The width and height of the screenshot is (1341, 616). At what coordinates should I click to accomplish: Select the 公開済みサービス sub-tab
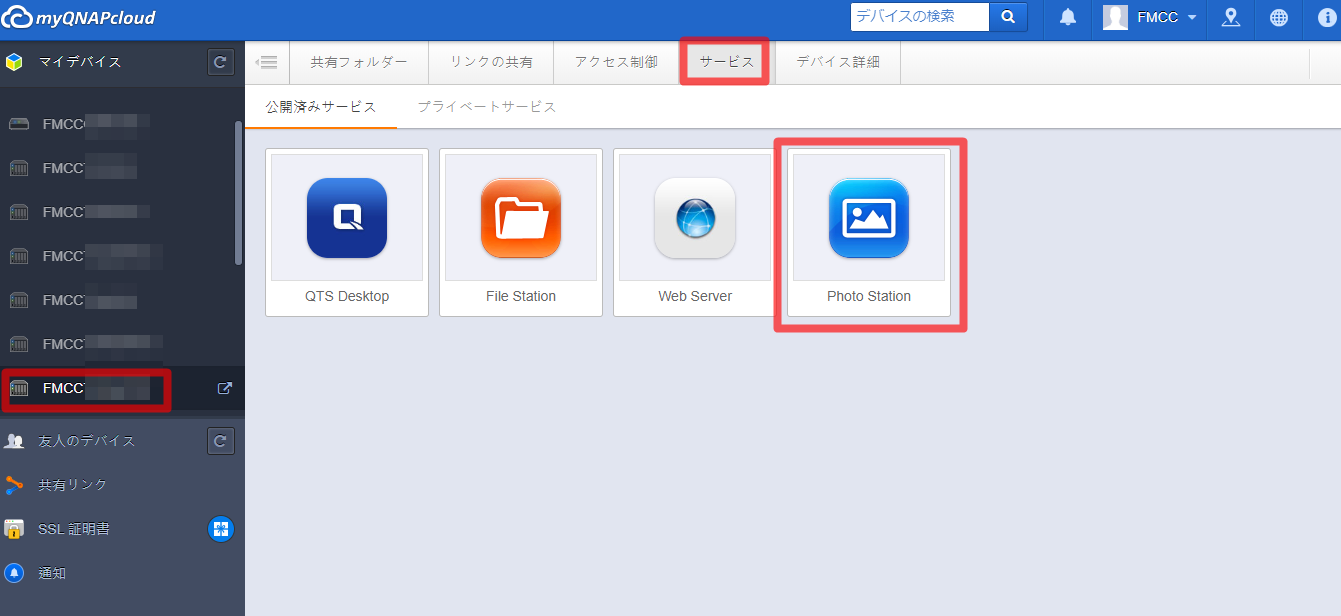click(x=321, y=107)
